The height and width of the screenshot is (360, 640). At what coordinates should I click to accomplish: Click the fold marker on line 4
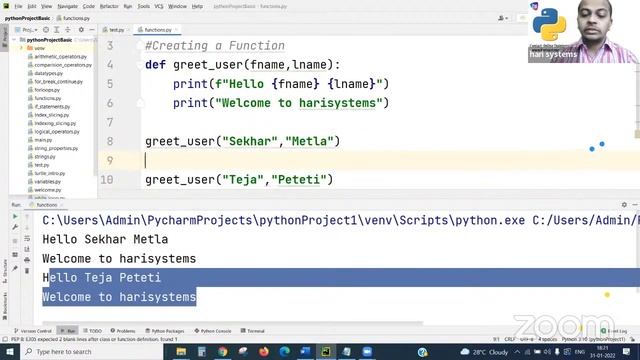point(140,65)
